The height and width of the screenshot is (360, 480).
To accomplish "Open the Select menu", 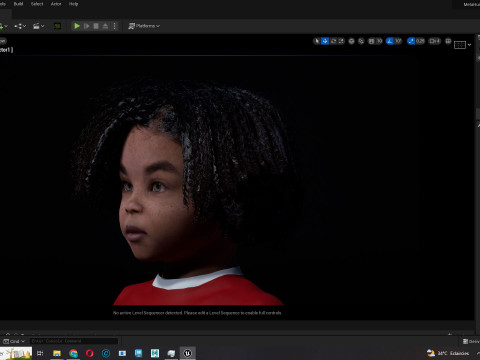I will (37, 4).
